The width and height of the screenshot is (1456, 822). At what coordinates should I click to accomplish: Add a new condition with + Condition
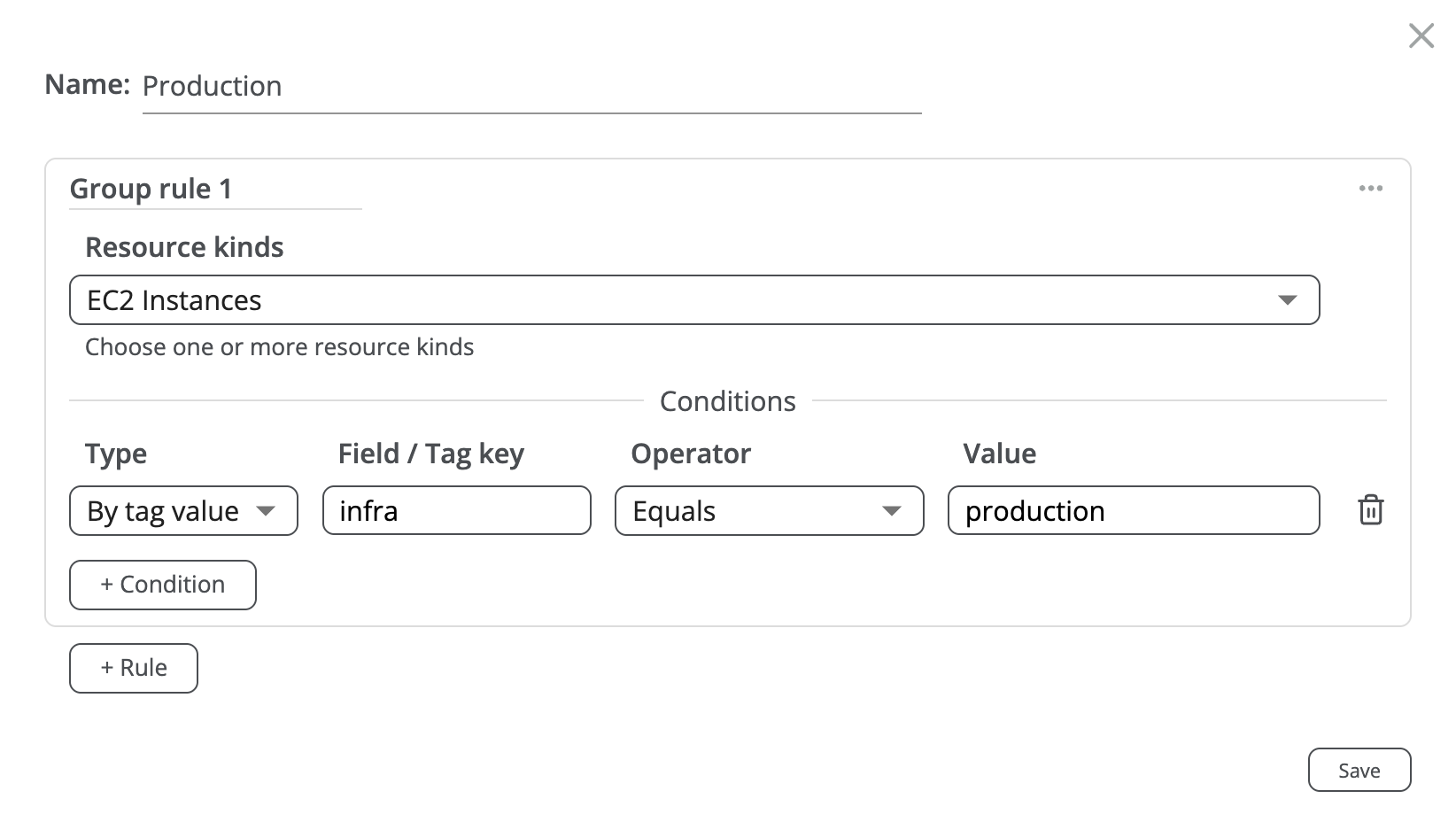[163, 585]
